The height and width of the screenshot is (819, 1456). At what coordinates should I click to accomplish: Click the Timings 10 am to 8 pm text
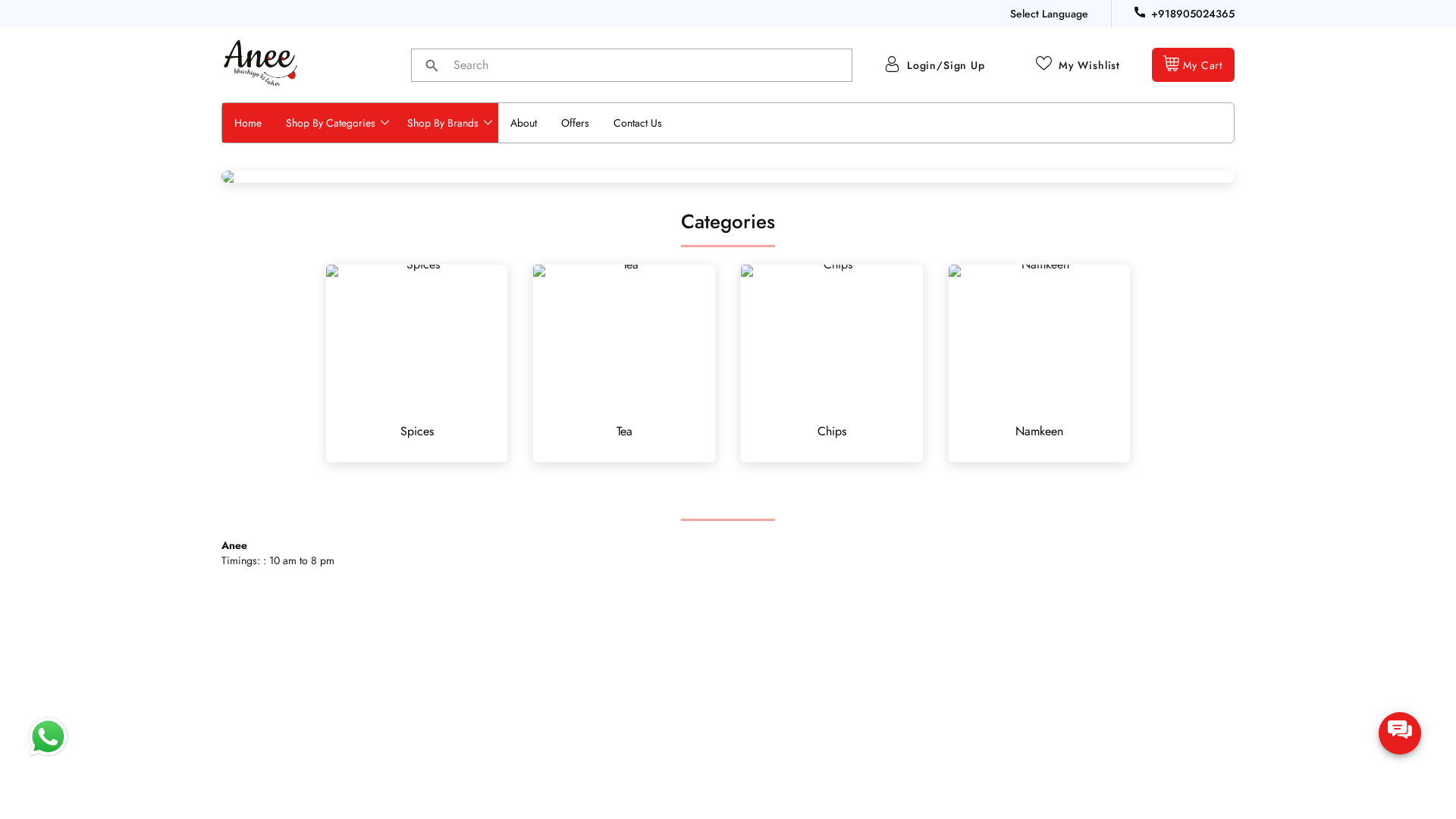pos(278,561)
